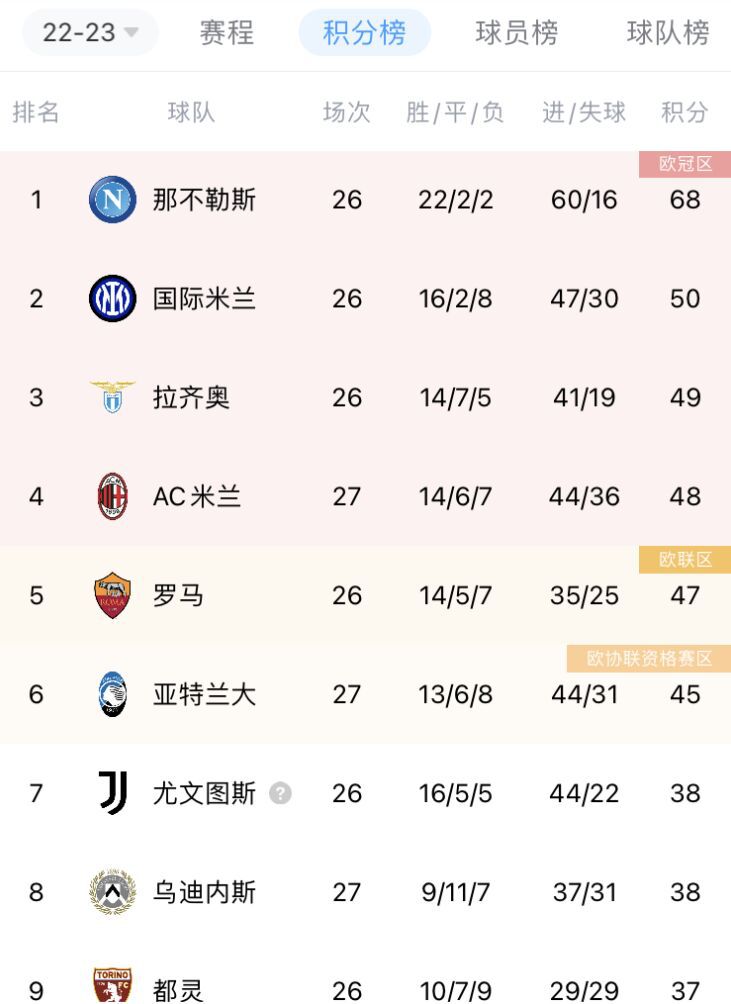Viewport: 731px width, 1004px height.
Task: Click the Udinese club badge
Action: point(112,892)
